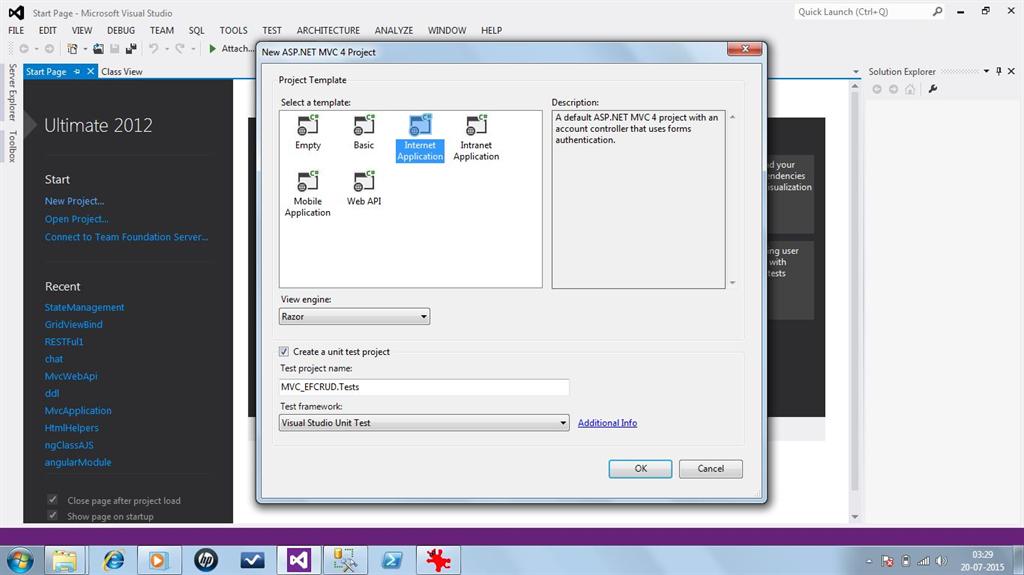Image resolution: width=1024 pixels, height=575 pixels.
Task: Open the Server Explorer side tab
Action: click(12, 92)
